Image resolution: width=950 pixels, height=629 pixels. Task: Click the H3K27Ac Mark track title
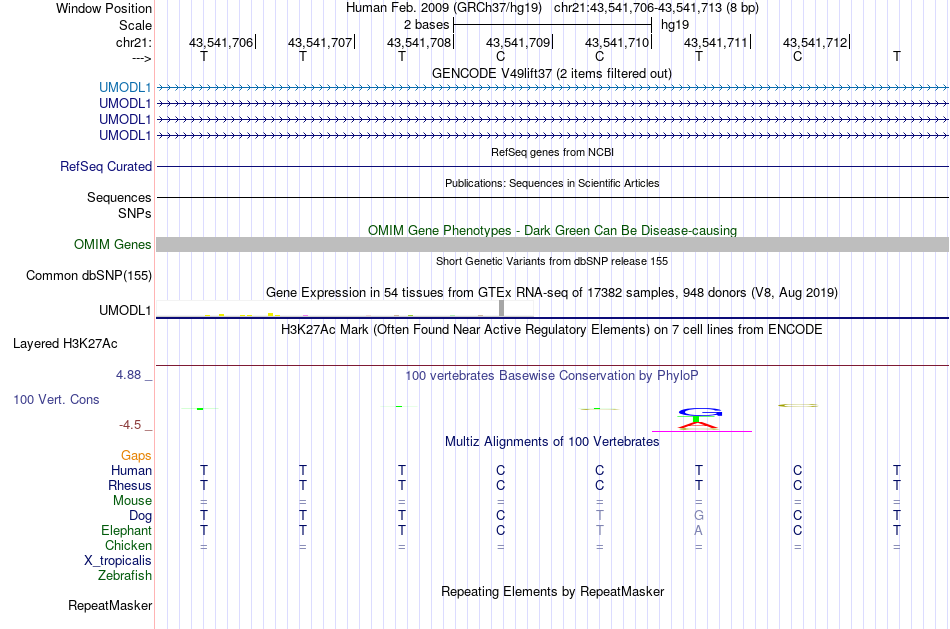point(552,330)
